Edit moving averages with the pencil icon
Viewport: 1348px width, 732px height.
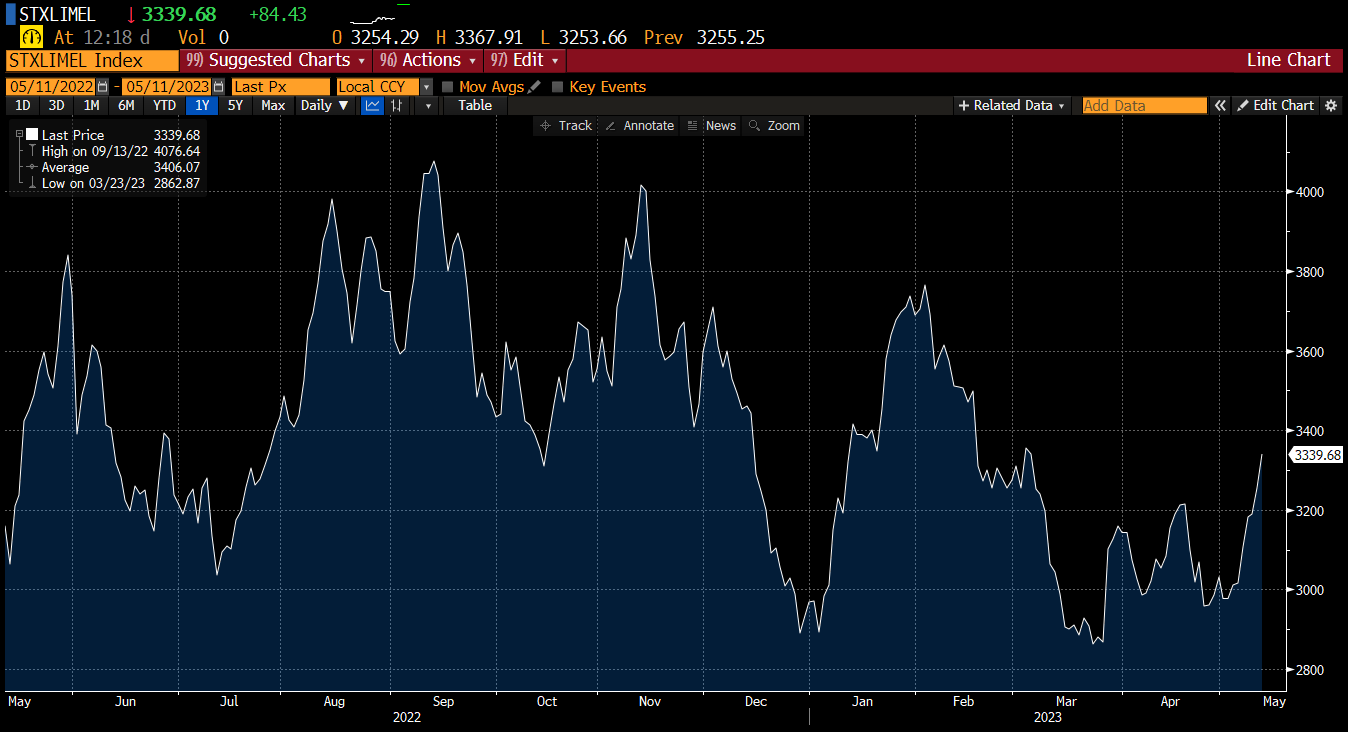click(x=535, y=87)
